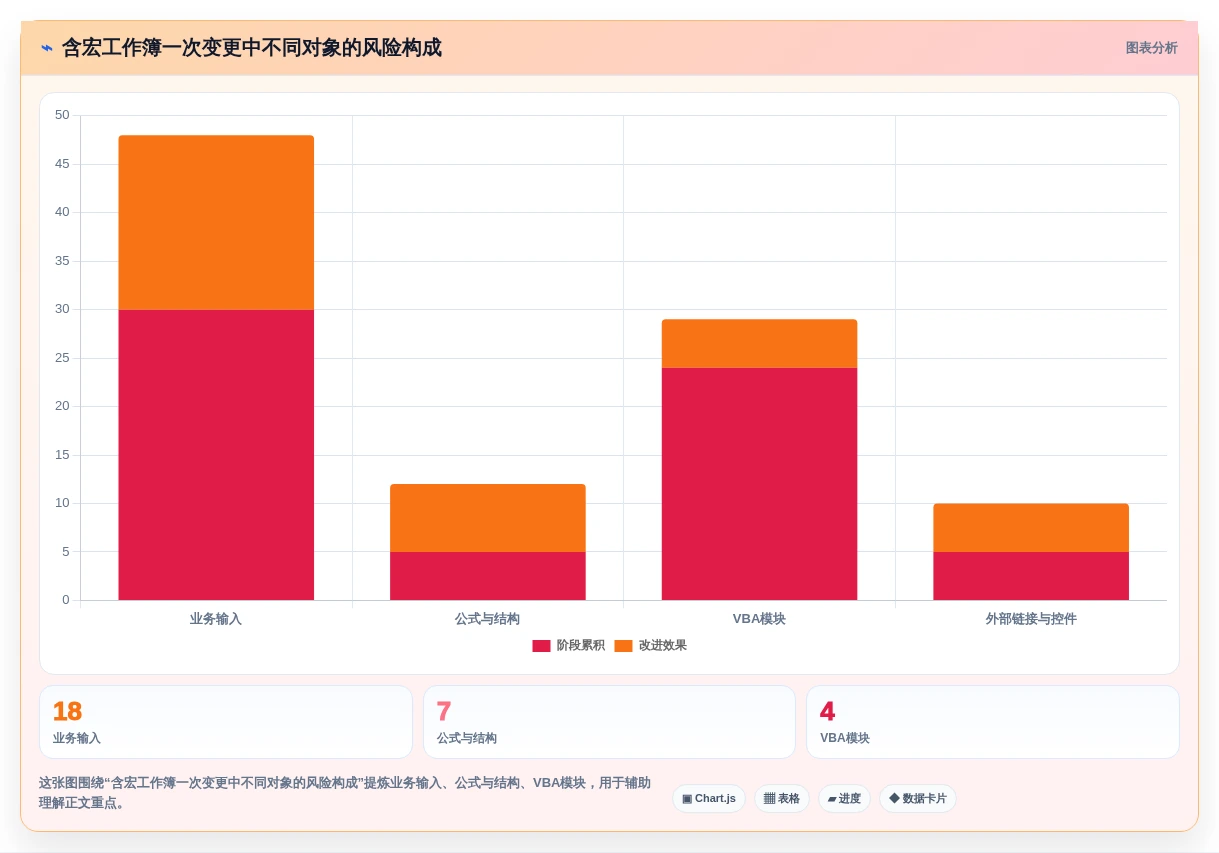Viewport: 1219px width, 853px height.
Task: Click the VBA模块 x-axis label
Action: [x=760, y=619]
